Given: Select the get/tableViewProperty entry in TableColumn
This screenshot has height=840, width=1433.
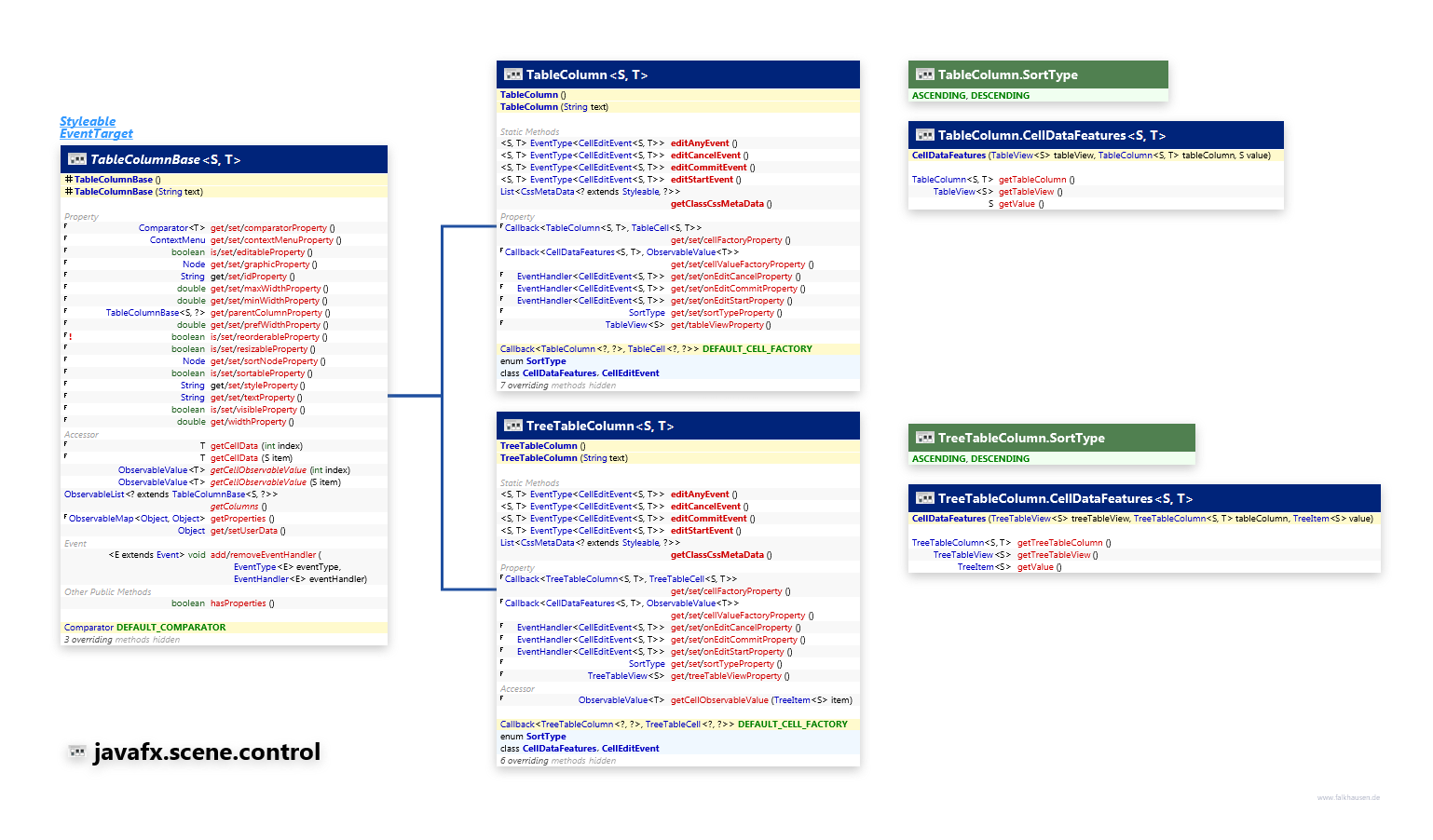Looking at the screenshot, I should pos(716,325).
